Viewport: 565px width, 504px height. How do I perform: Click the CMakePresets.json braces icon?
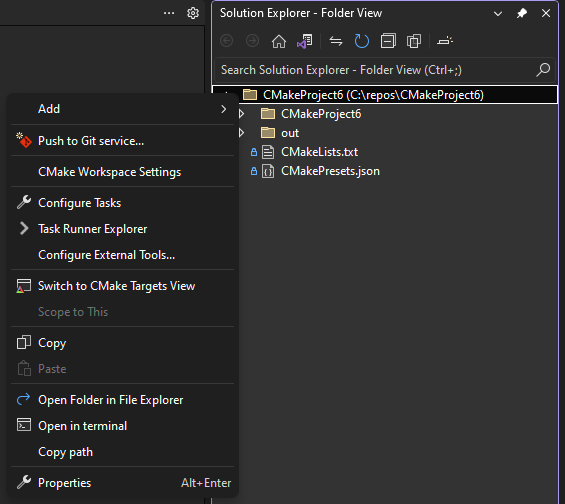[268, 171]
